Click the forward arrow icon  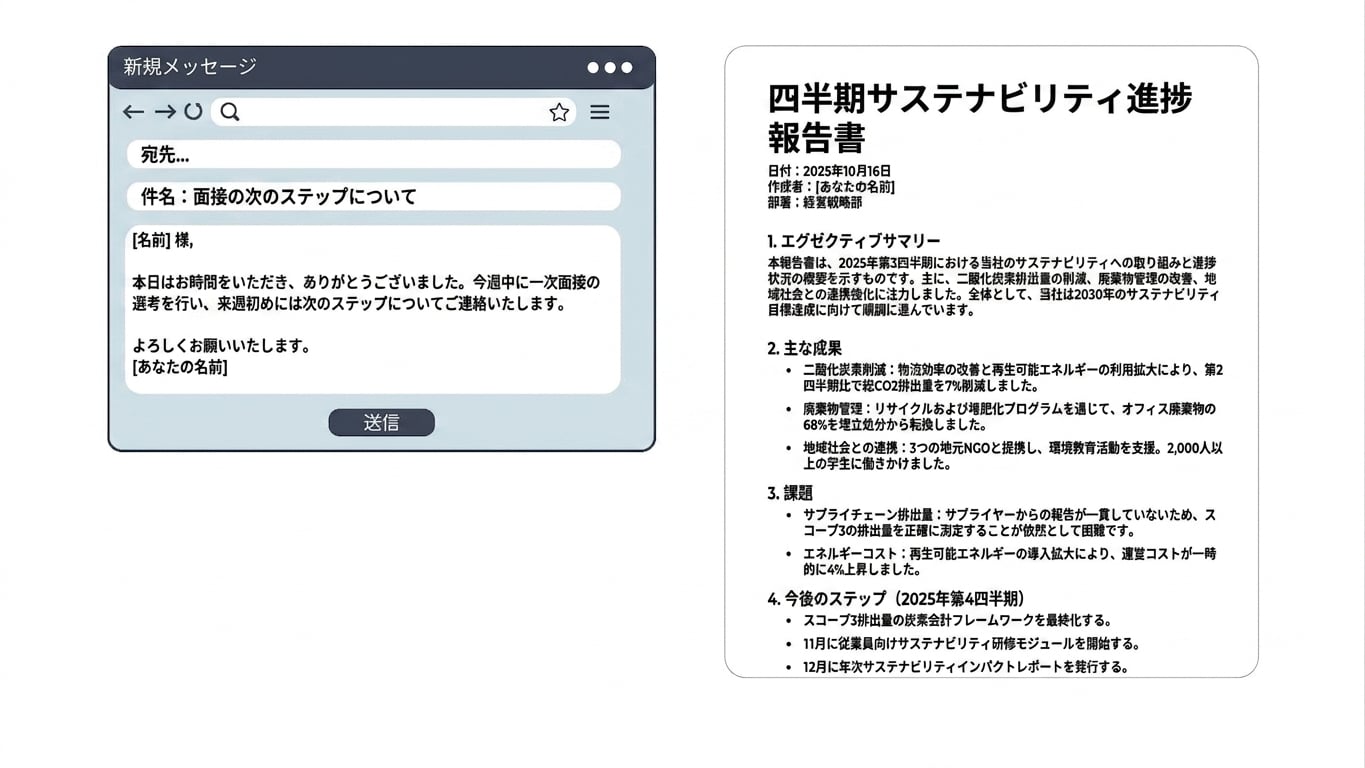coord(165,112)
